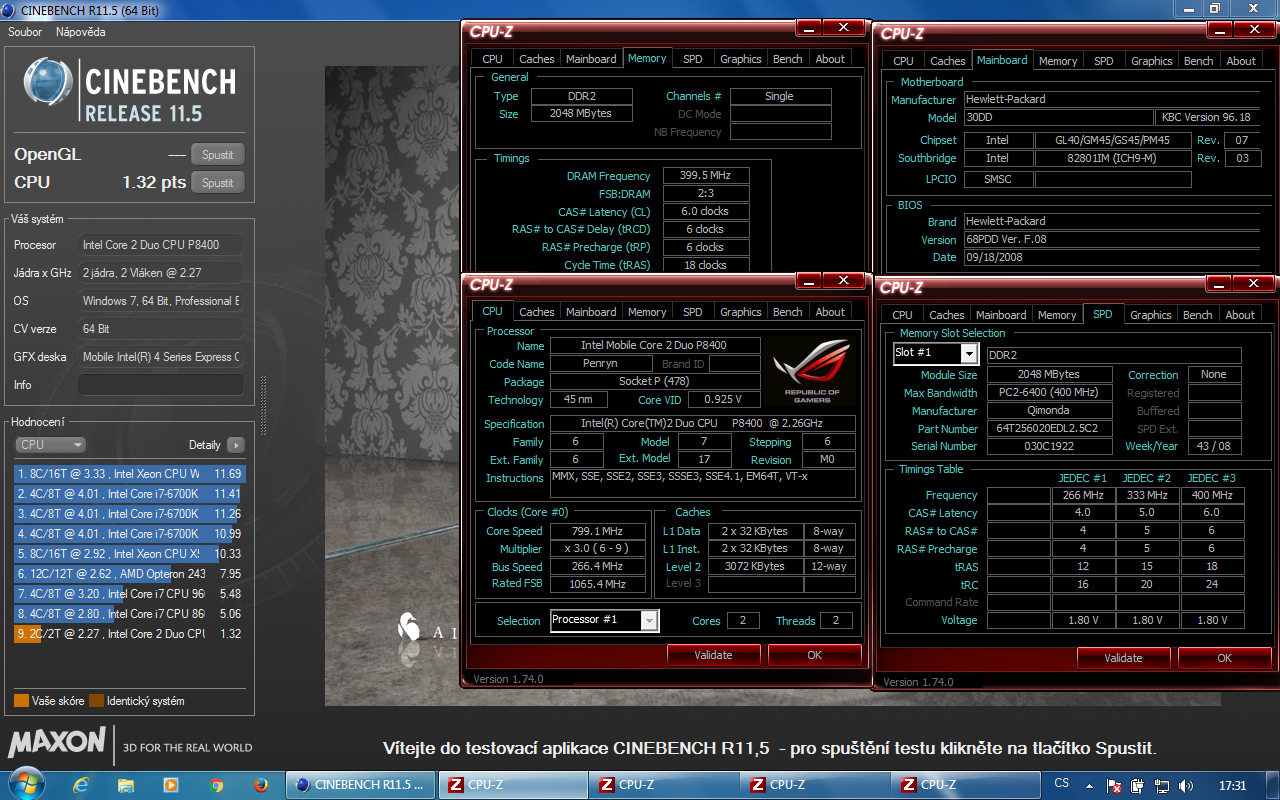Click Validate in the CPU-Z CPU window

pos(714,655)
